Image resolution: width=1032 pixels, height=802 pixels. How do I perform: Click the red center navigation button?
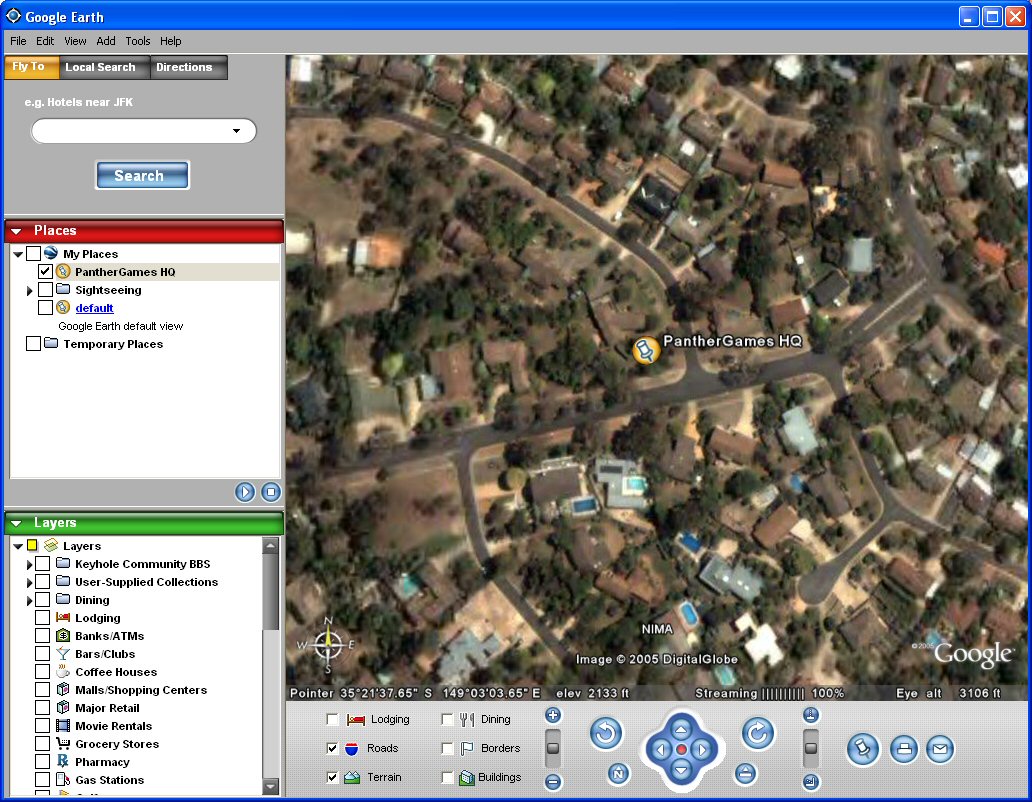pos(681,749)
